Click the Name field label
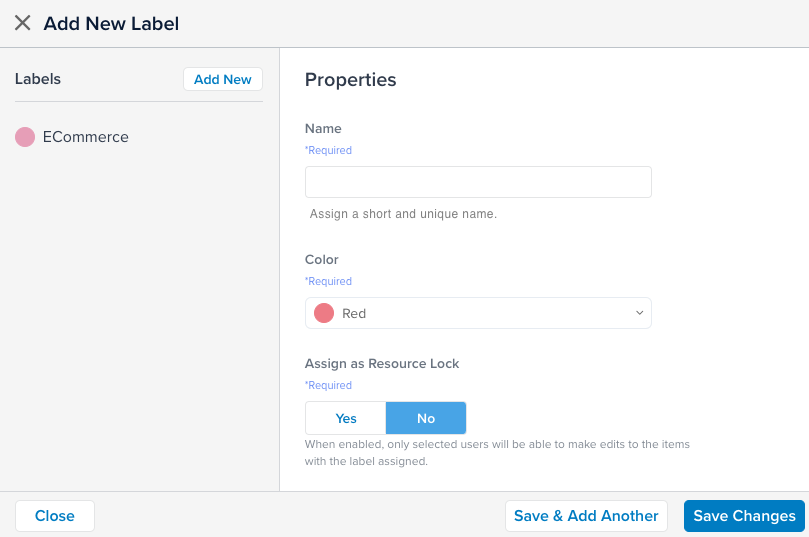 click(x=323, y=129)
